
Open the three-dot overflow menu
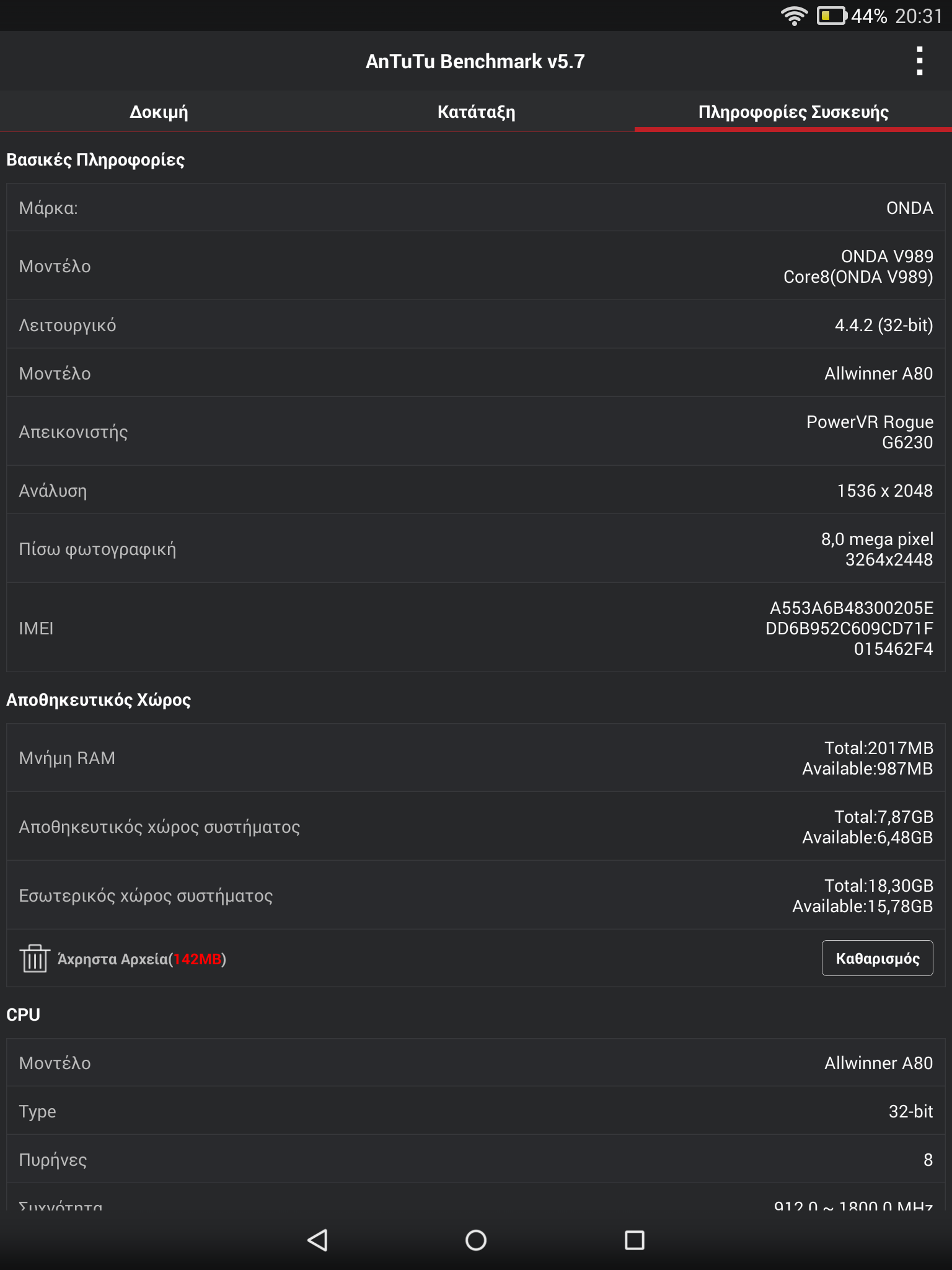pyautogui.click(x=920, y=61)
